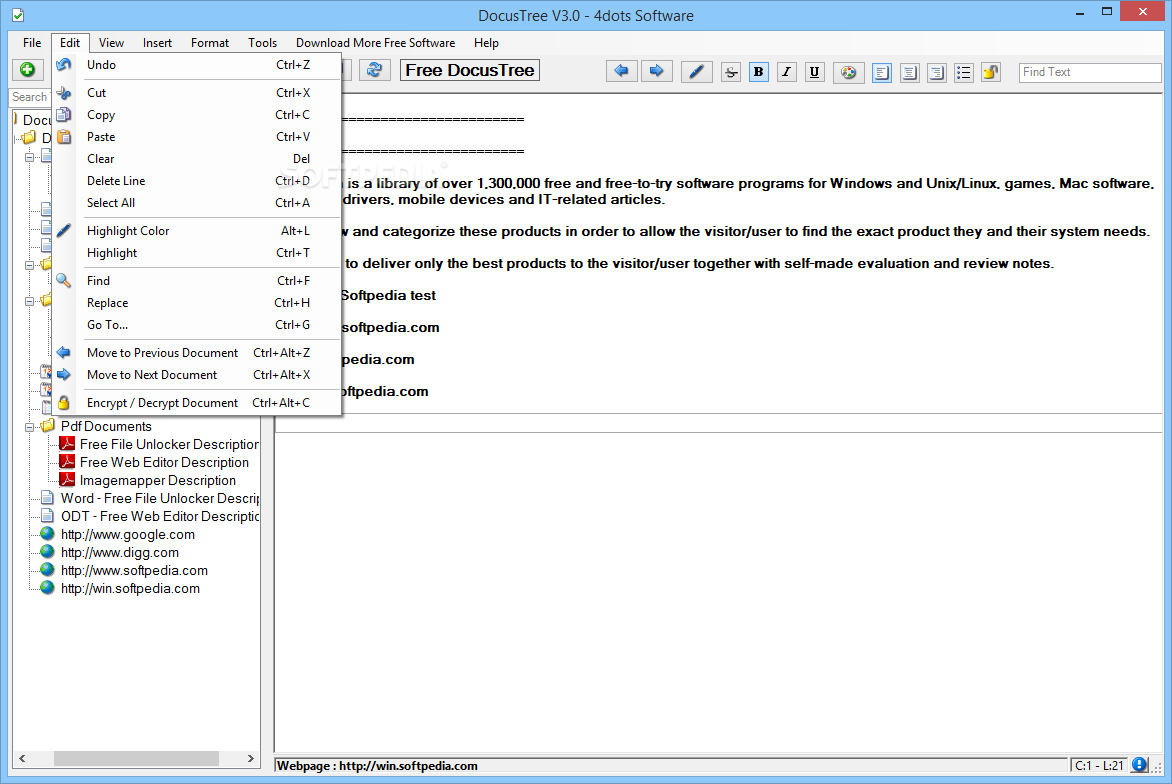1172x784 pixels.
Task: Set paragraph alignment to center
Action: [x=909, y=72]
